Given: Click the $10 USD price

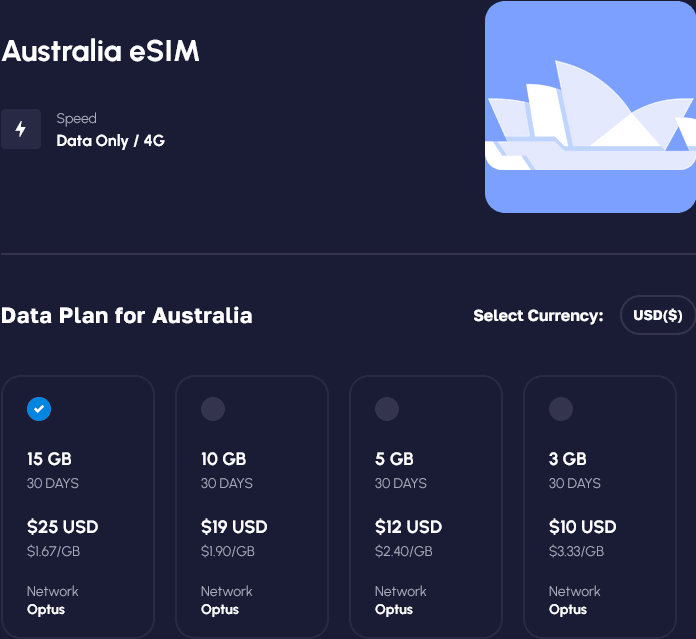Looking at the screenshot, I should (582, 527).
